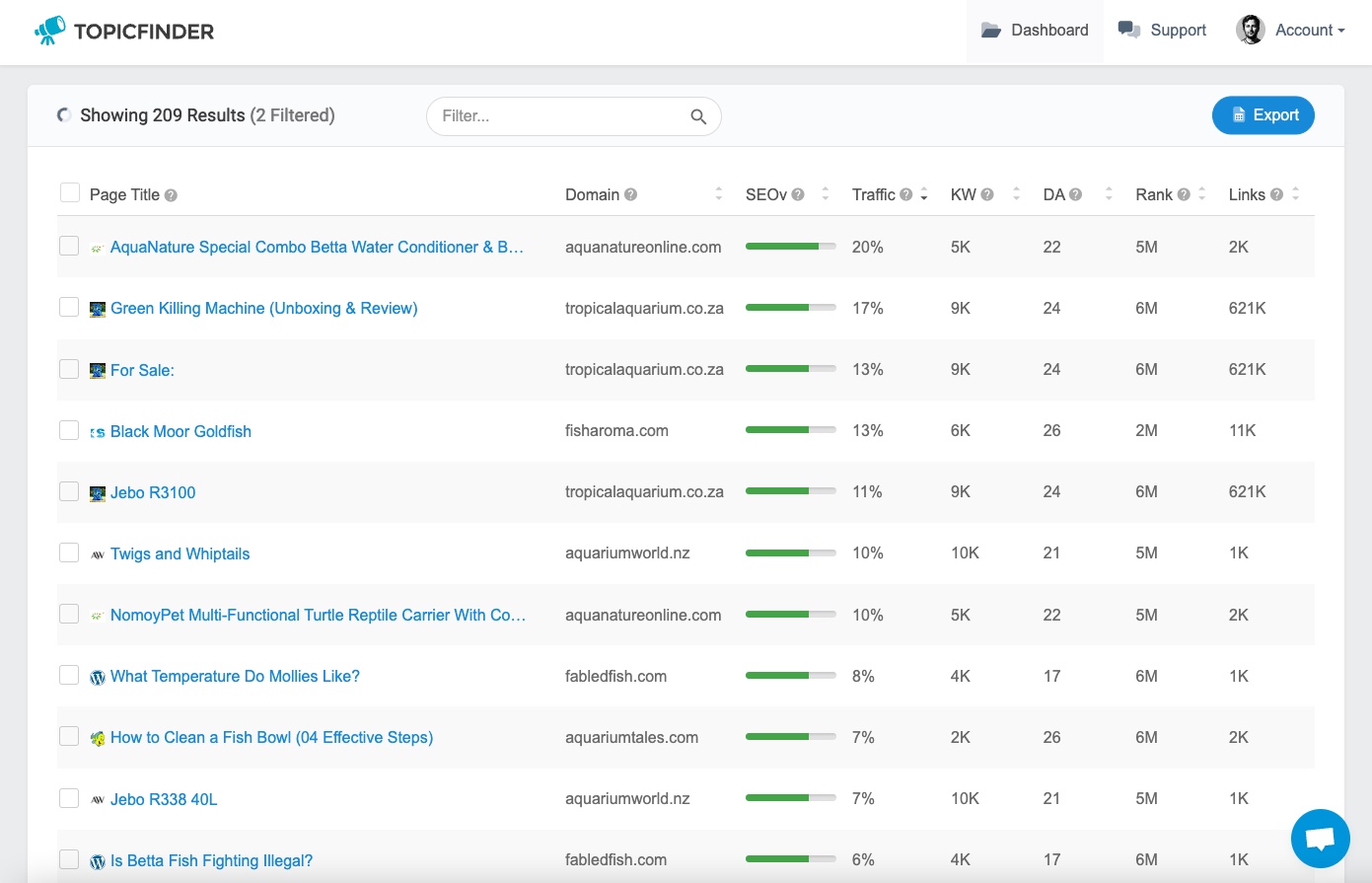Check the Jebo R3100 row checkbox
This screenshot has width=1372, height=883.
69,490
